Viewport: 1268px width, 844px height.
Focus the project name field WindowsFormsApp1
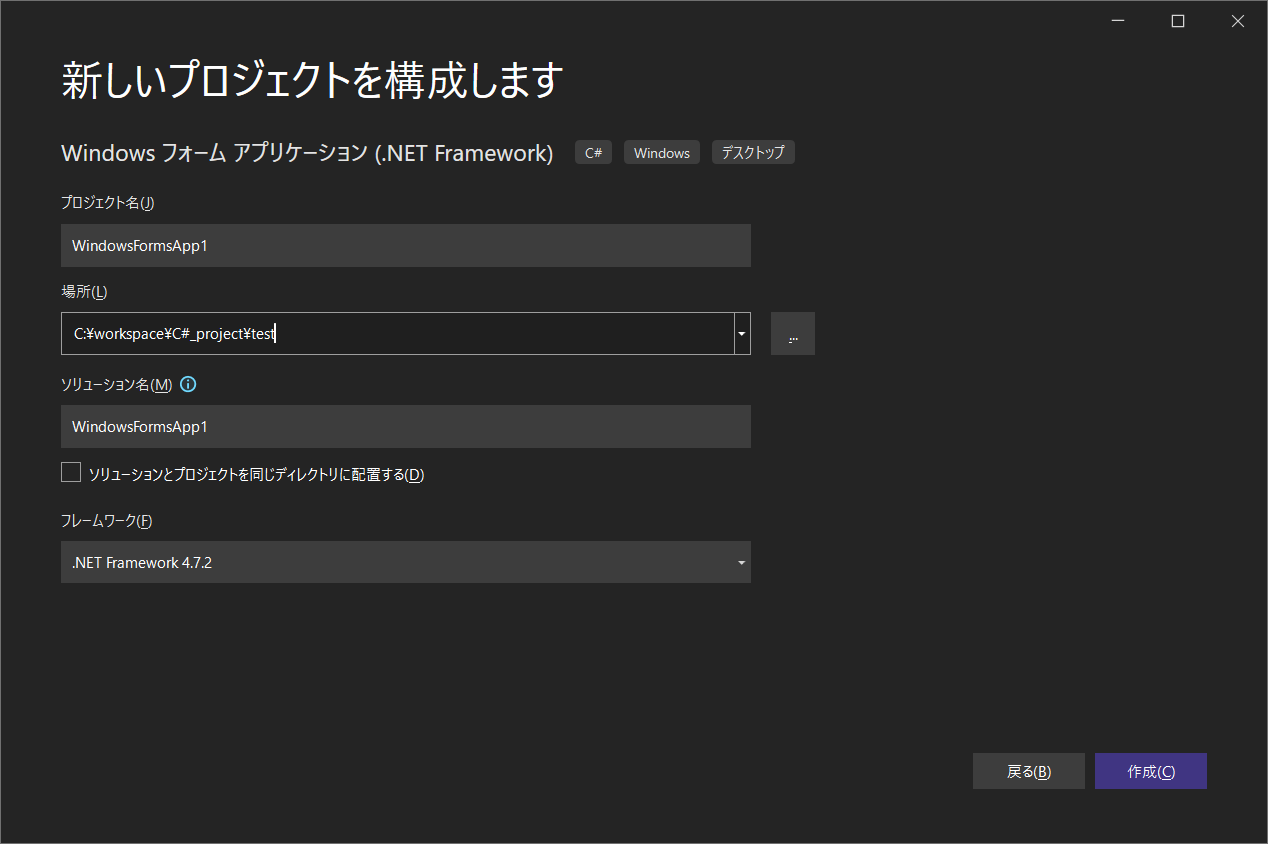406,245
